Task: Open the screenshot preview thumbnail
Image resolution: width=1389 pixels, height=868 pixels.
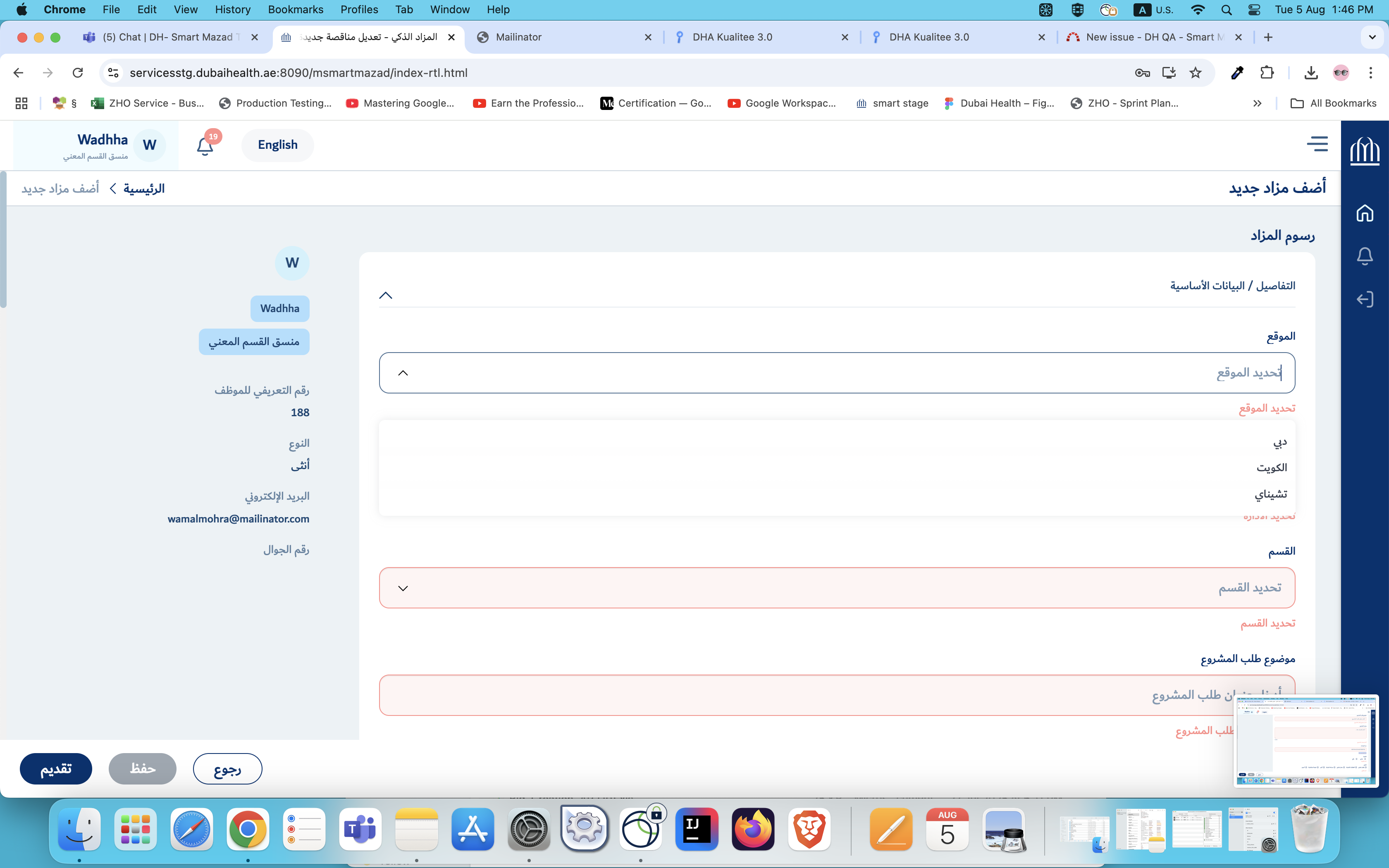Action: [1306, 741]
